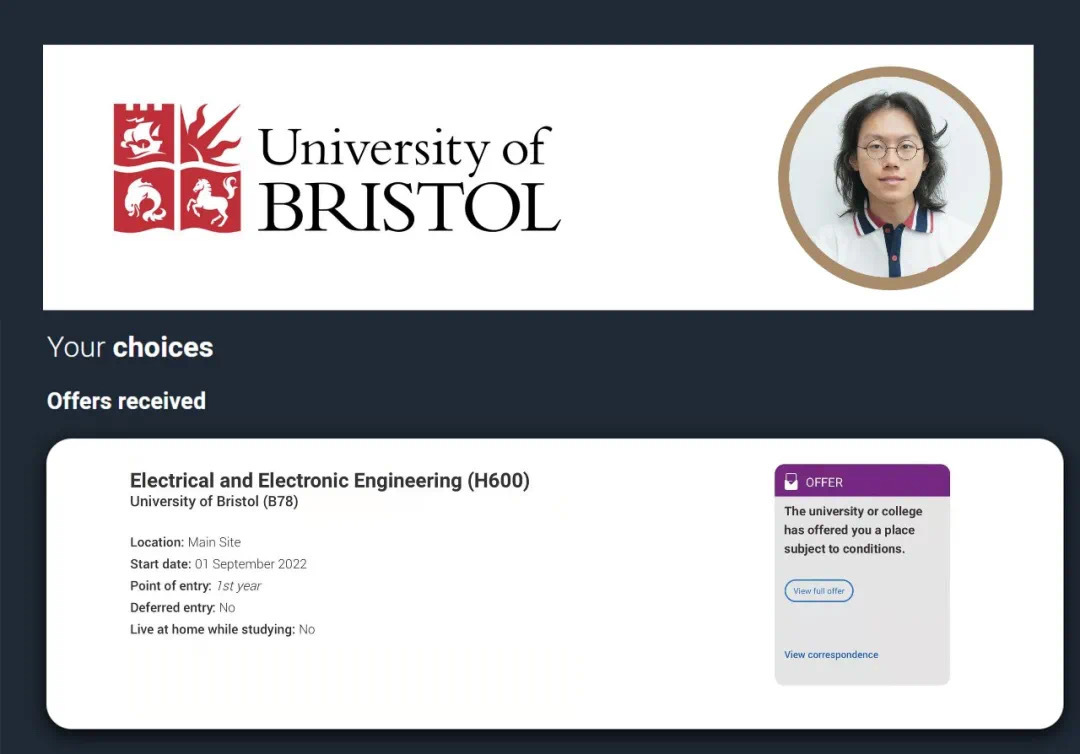Open the View correspondence link
The image size is (1080, 754).
point(831,655)
